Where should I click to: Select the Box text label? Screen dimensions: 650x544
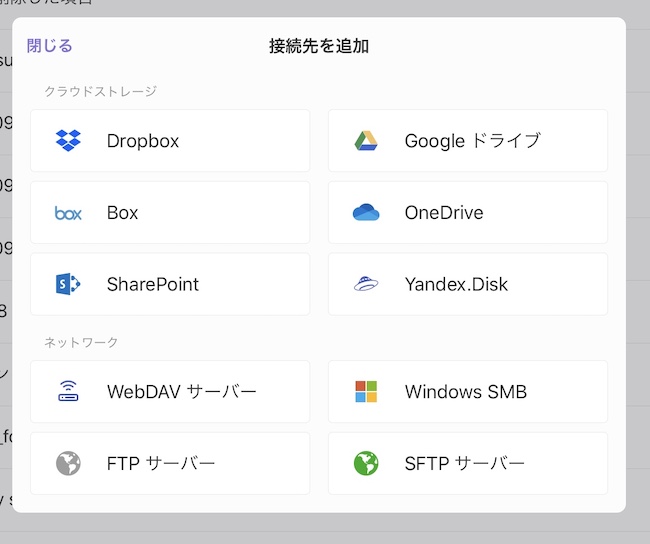(x=122, y=213)
